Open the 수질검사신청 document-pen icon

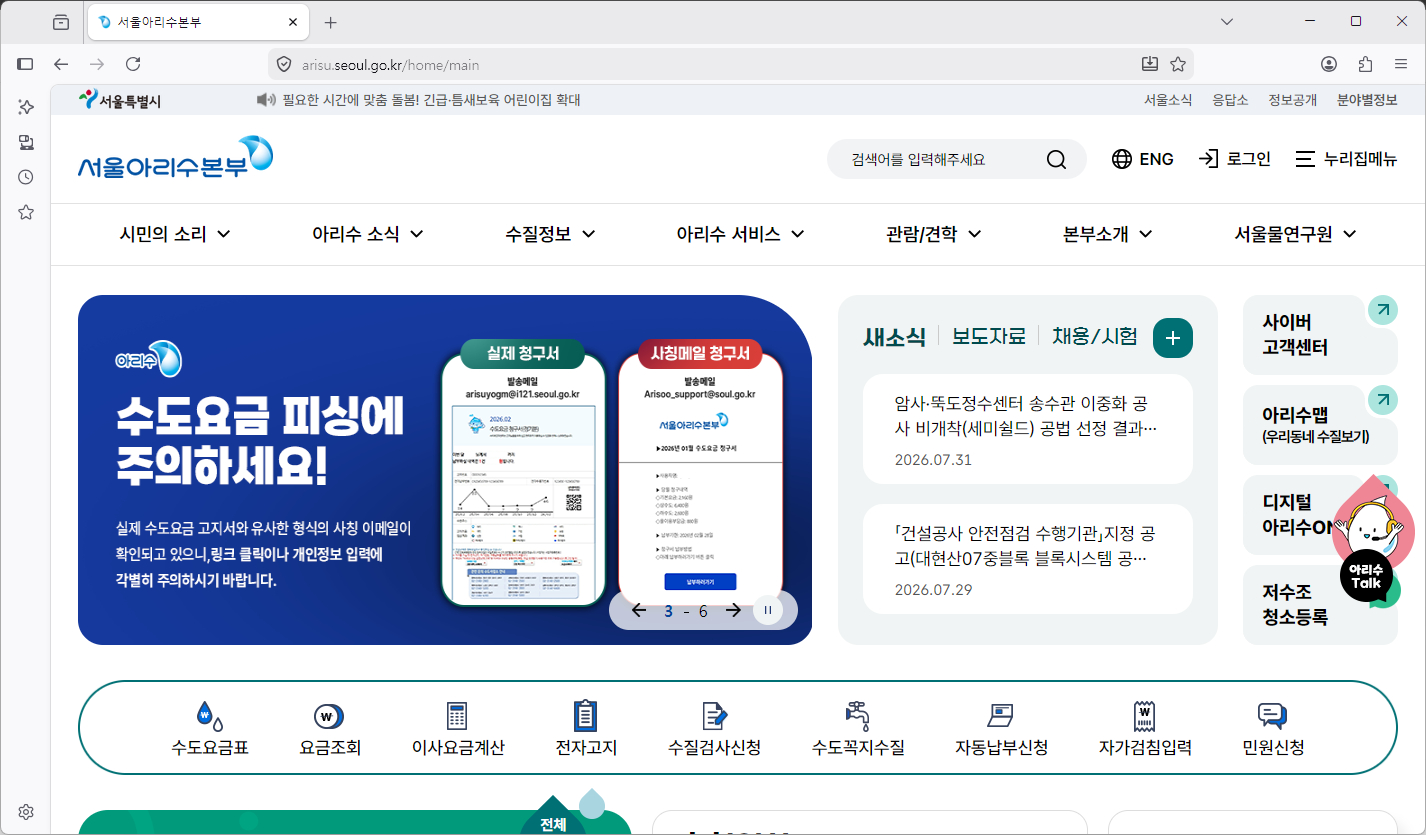coord(714,716)
